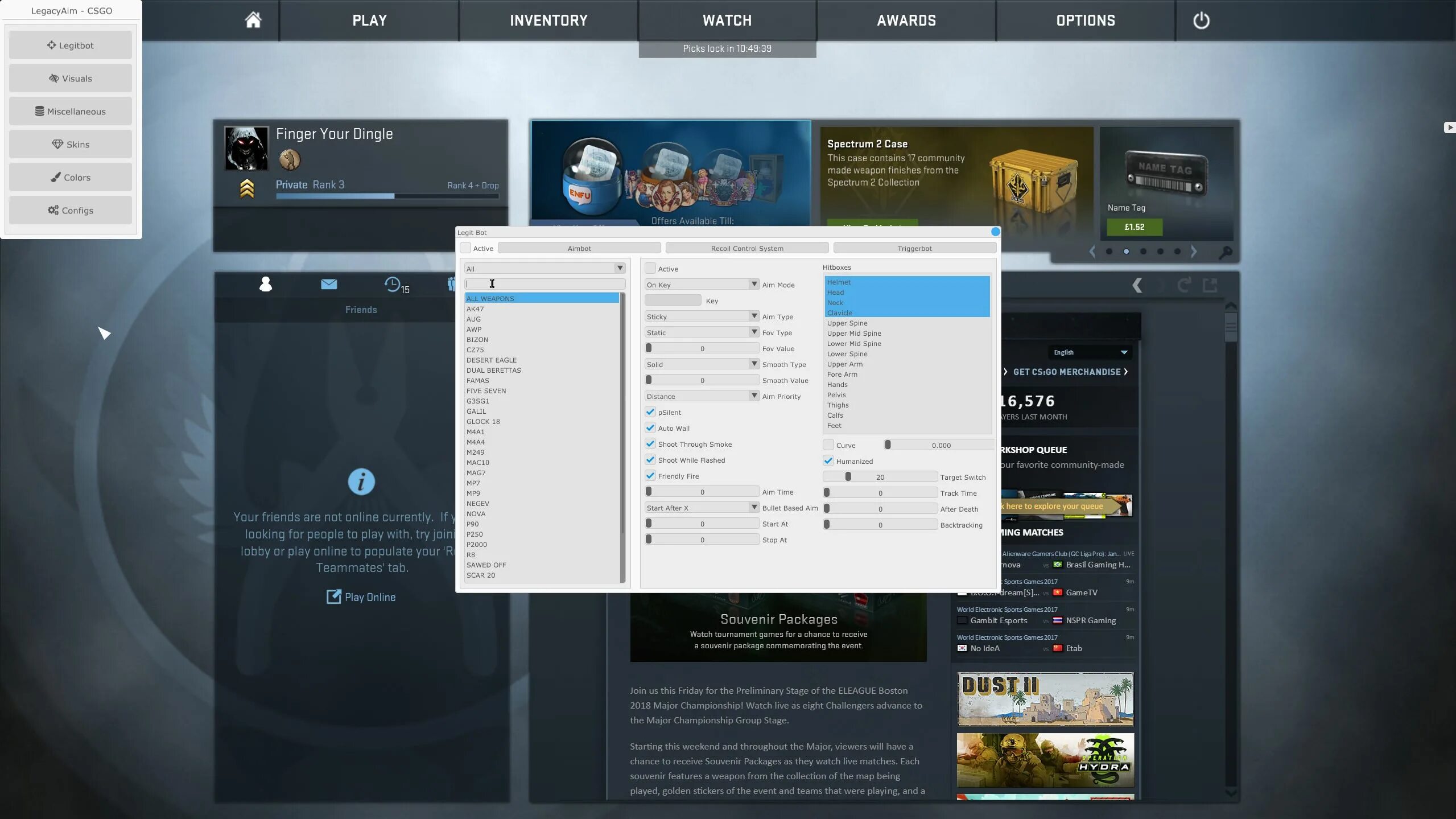Click the aimbot Key bind button

673,301
